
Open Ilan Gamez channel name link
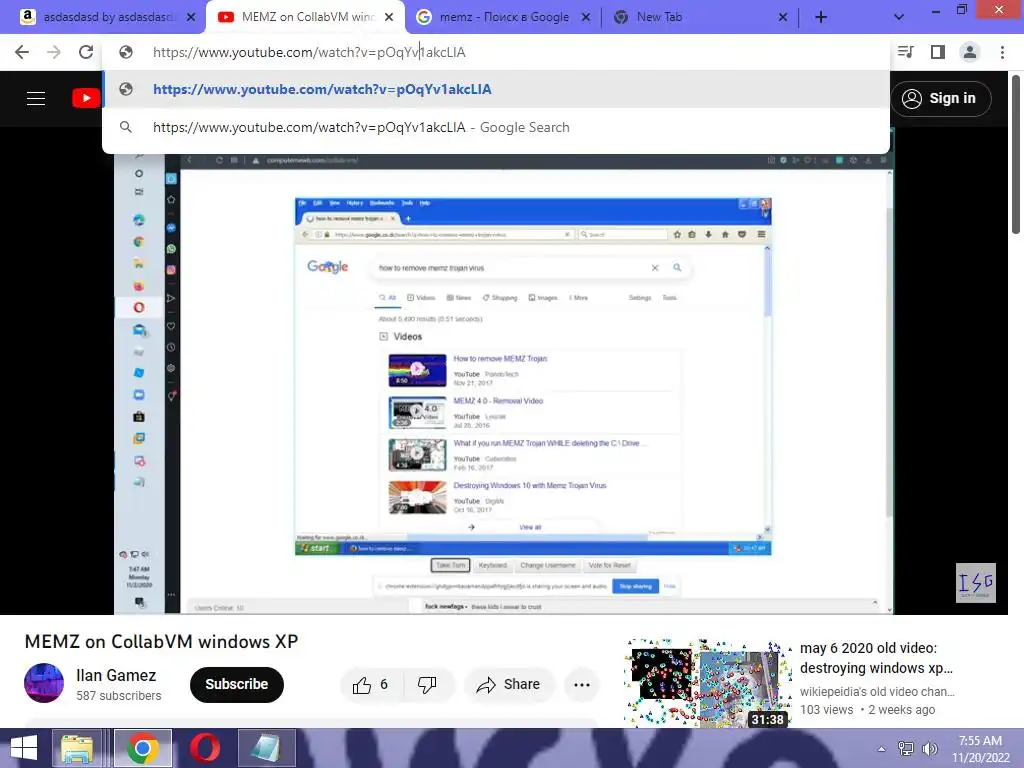point(116,675)
